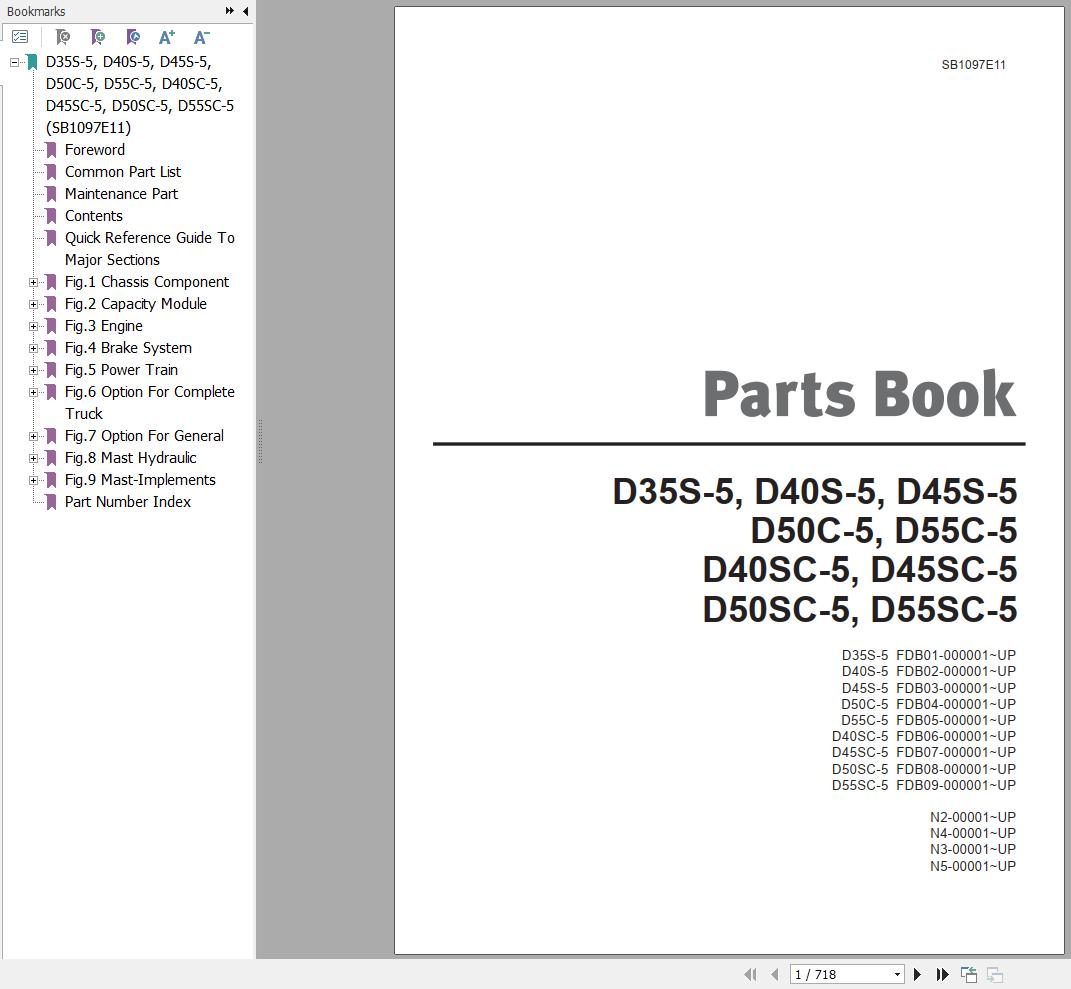Select the Fig.8 Mast Hydraulic bookmark label
The height and width of the screenshot is (989, 1071).
(x=130, y=458)
